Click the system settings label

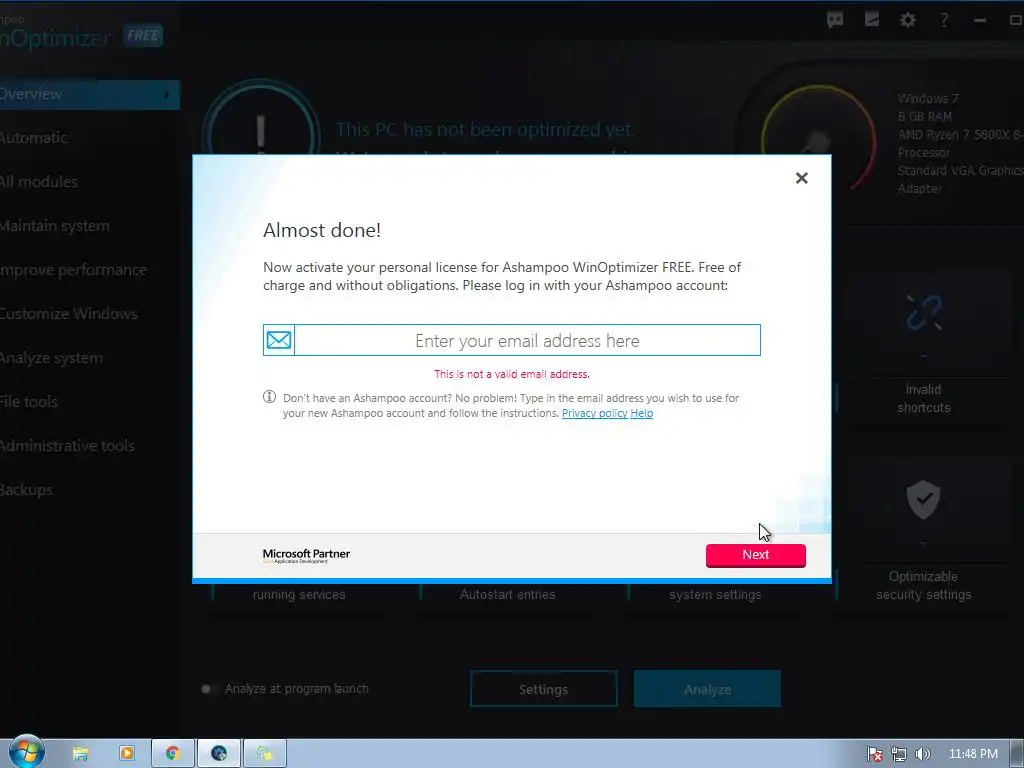tap(715, 595)
